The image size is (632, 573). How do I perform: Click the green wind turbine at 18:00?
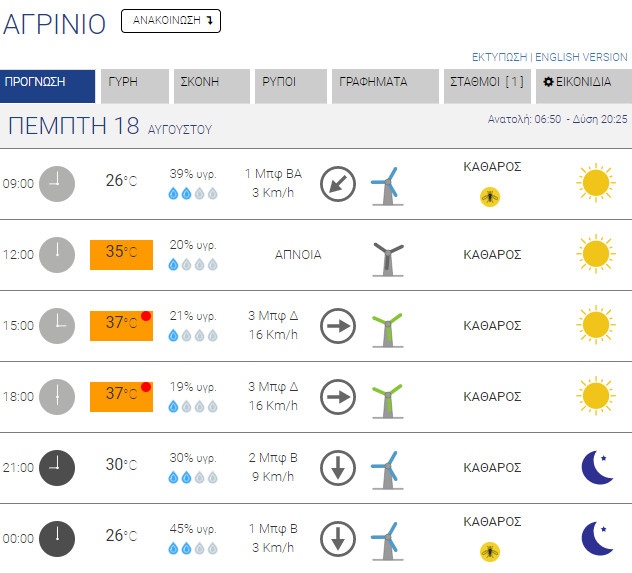(387, 397)
